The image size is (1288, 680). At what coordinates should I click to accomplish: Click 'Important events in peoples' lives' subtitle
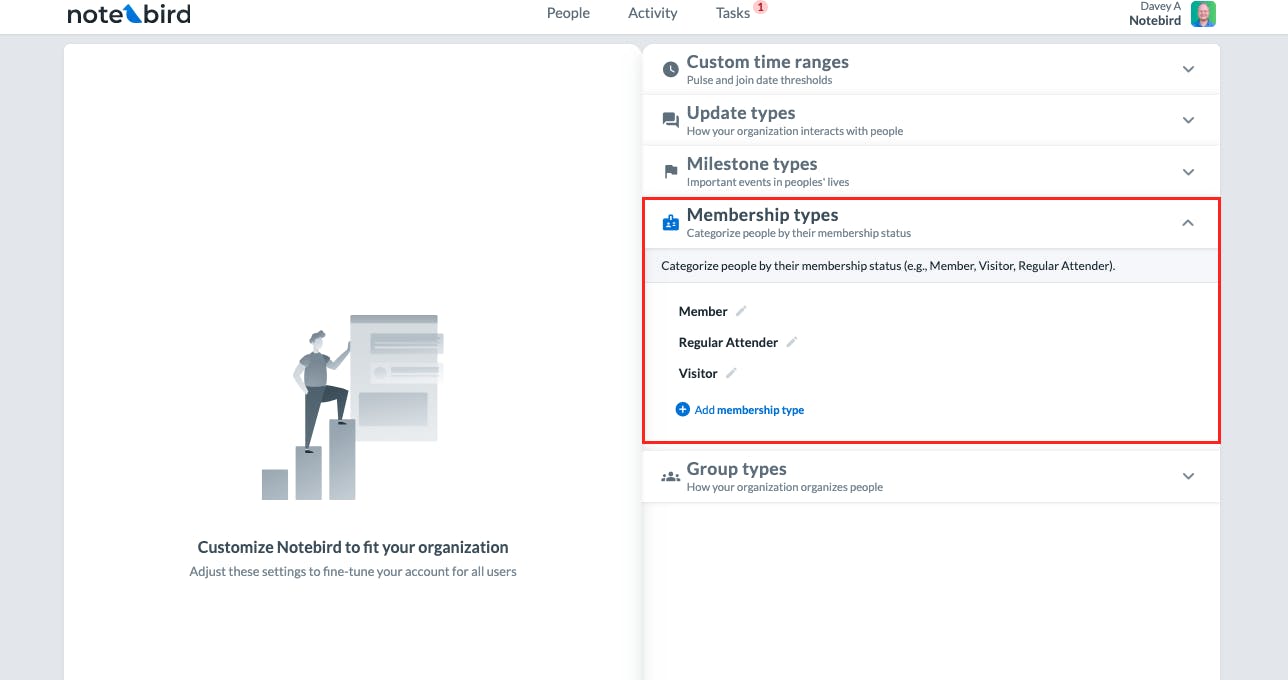point(768,182)
